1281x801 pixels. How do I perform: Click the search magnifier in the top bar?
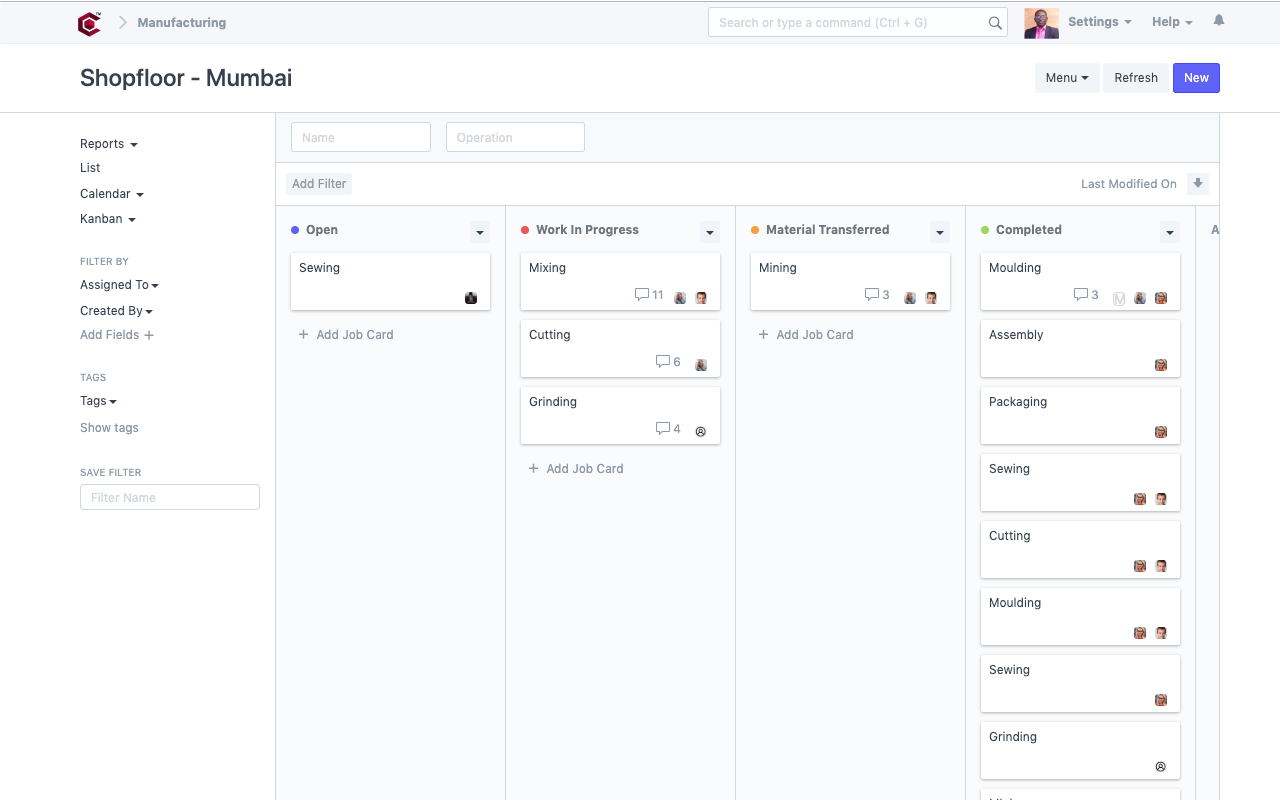click(993, 21)
